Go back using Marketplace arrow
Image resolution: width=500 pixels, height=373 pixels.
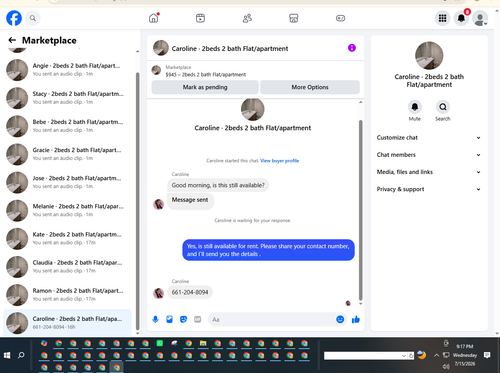12,40
